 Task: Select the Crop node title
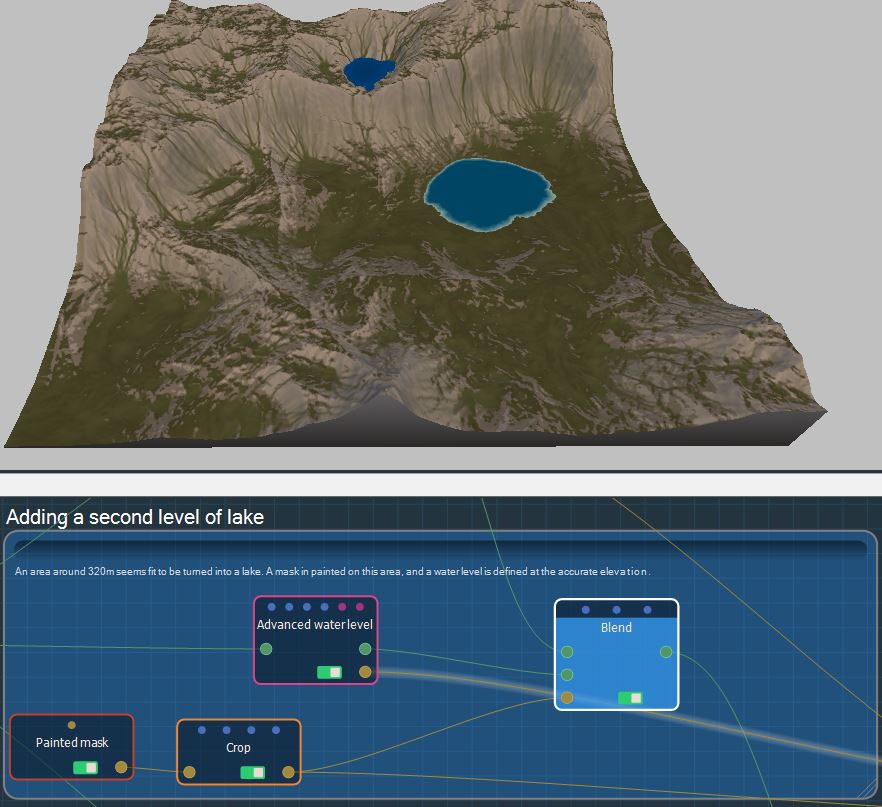click(x=238, y=748)
